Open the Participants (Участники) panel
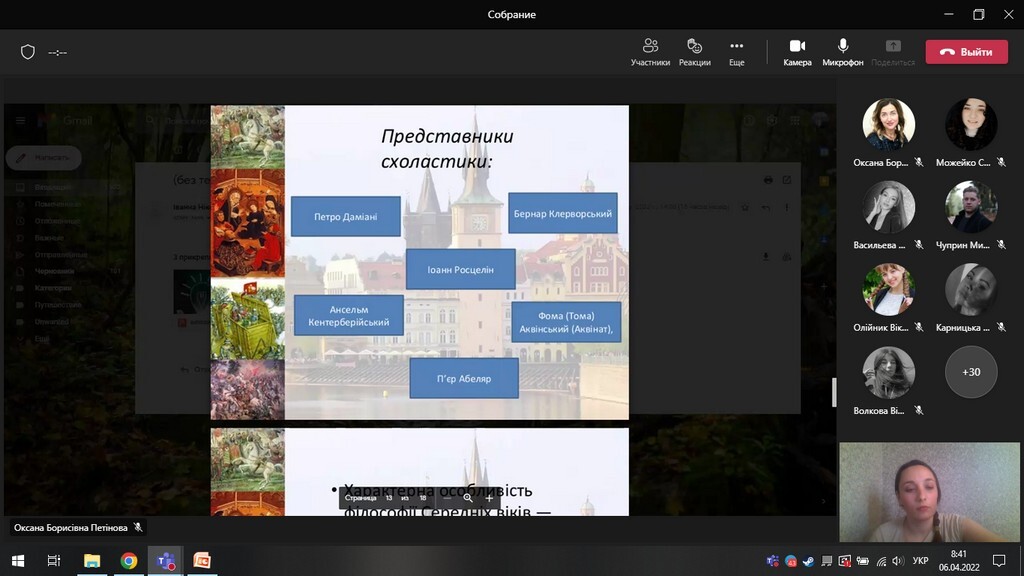1024x576 pixels. tap(650, 52)
